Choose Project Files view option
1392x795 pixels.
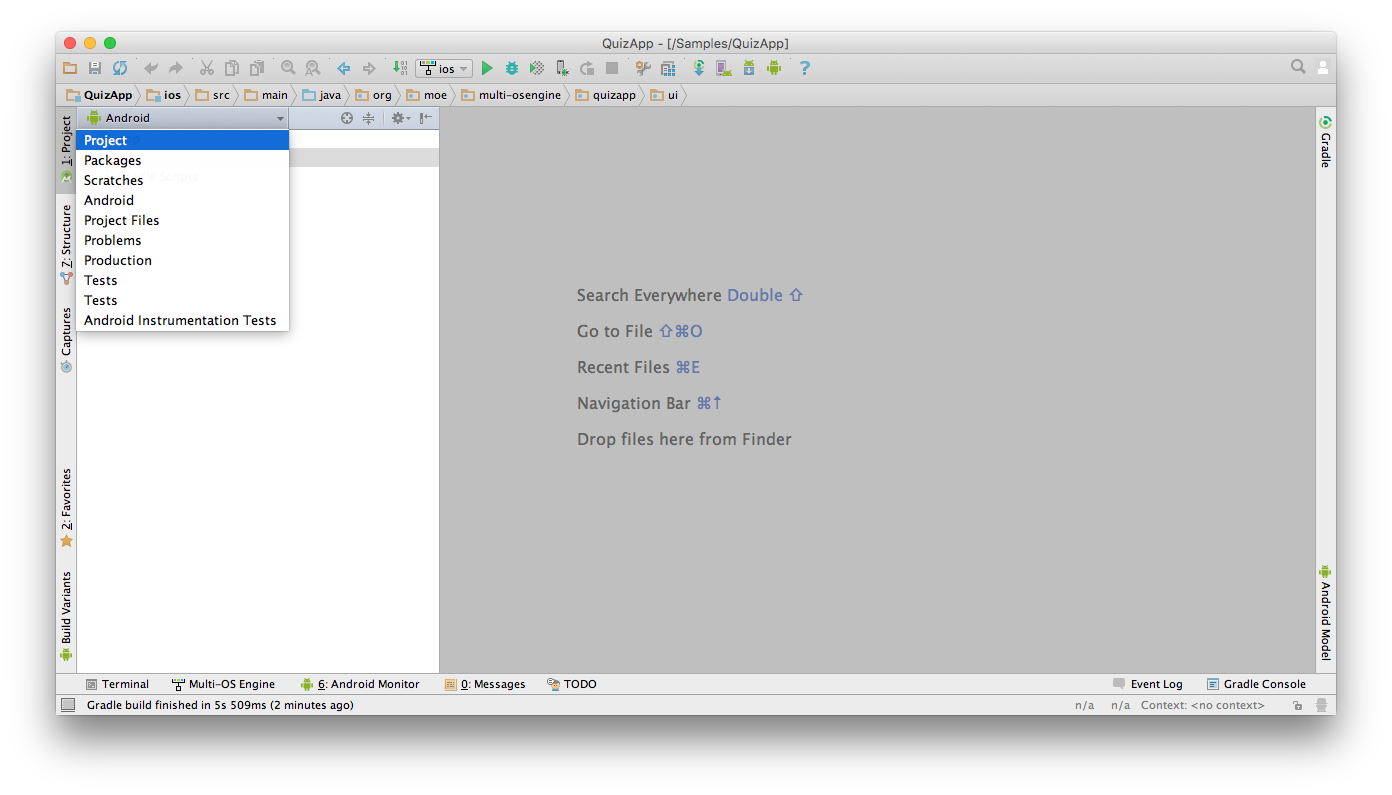coord(183,220)
